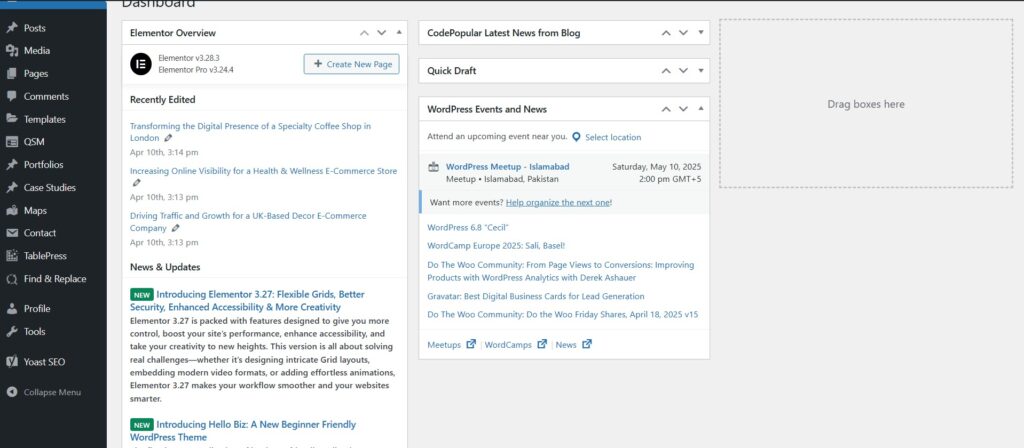Open Introducing Hello Biz theme article link
The width and height of the screenshot is (1024, 448).
tap(243, 431)
